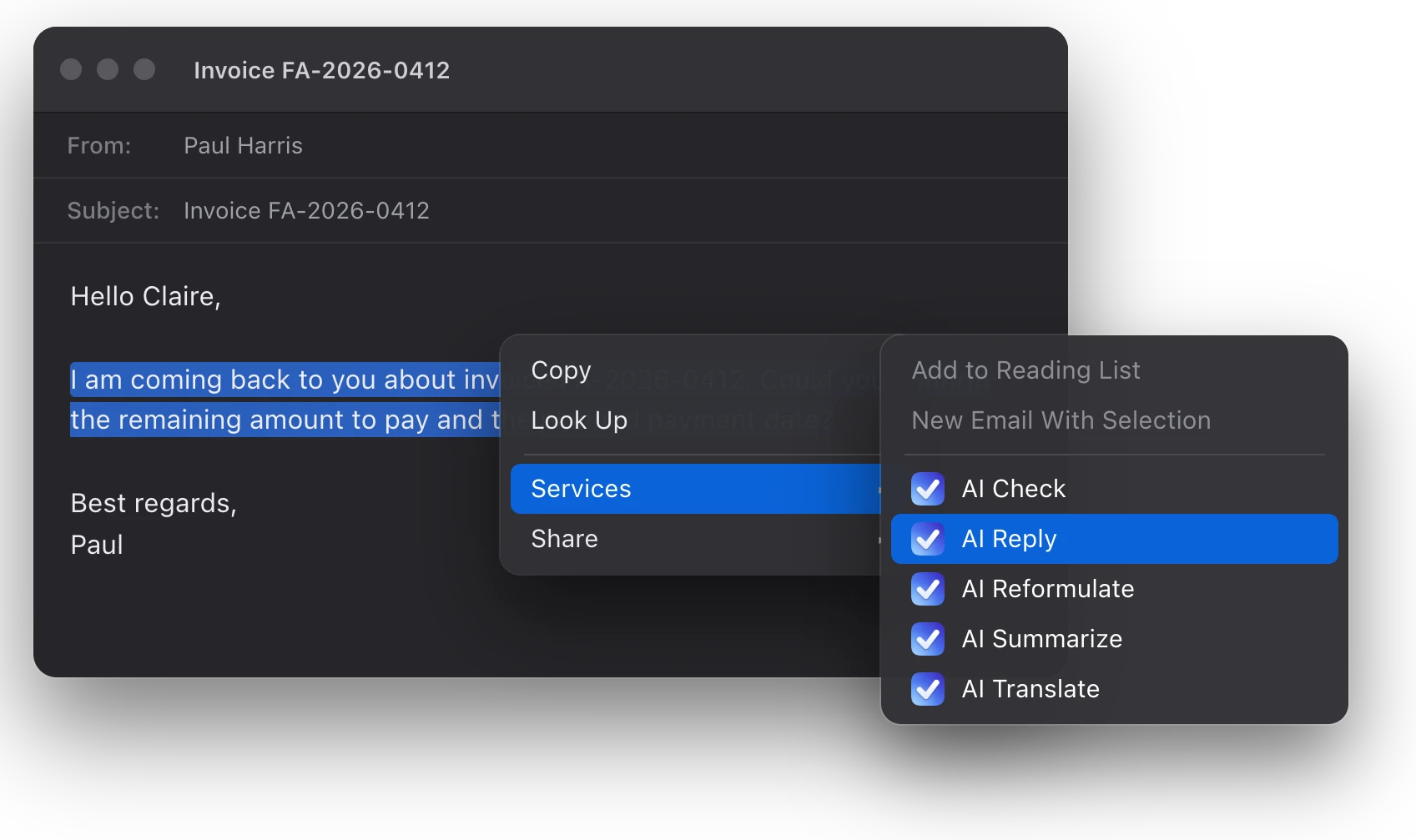
Task: Click the subject text Invoice FA-2026-0412
Action: point(306,210)
